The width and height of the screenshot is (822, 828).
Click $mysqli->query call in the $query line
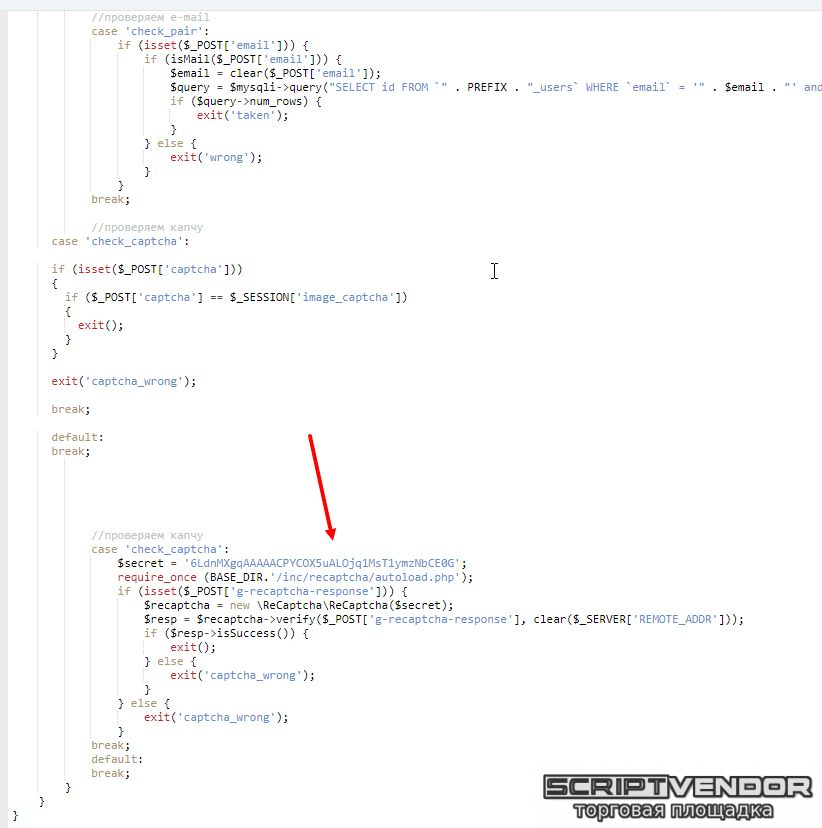276,87
